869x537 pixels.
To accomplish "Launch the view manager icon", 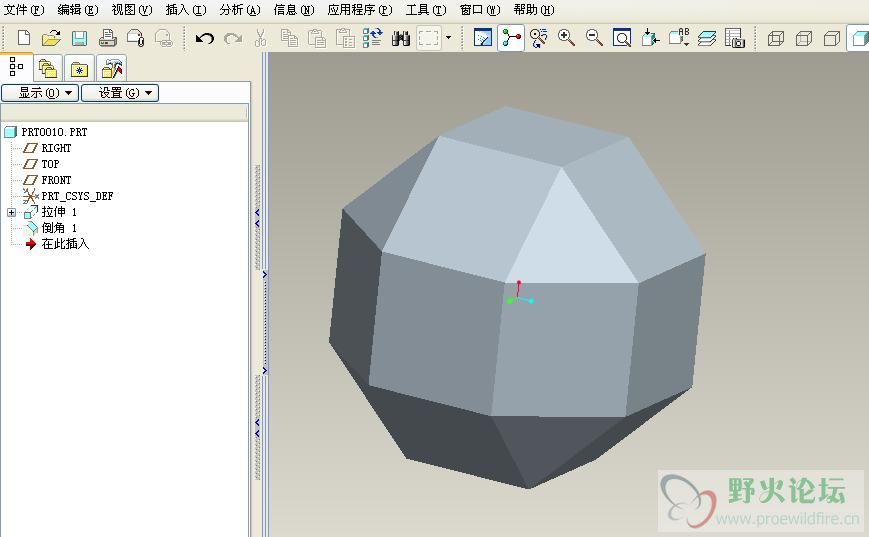I will coord(735,38).
